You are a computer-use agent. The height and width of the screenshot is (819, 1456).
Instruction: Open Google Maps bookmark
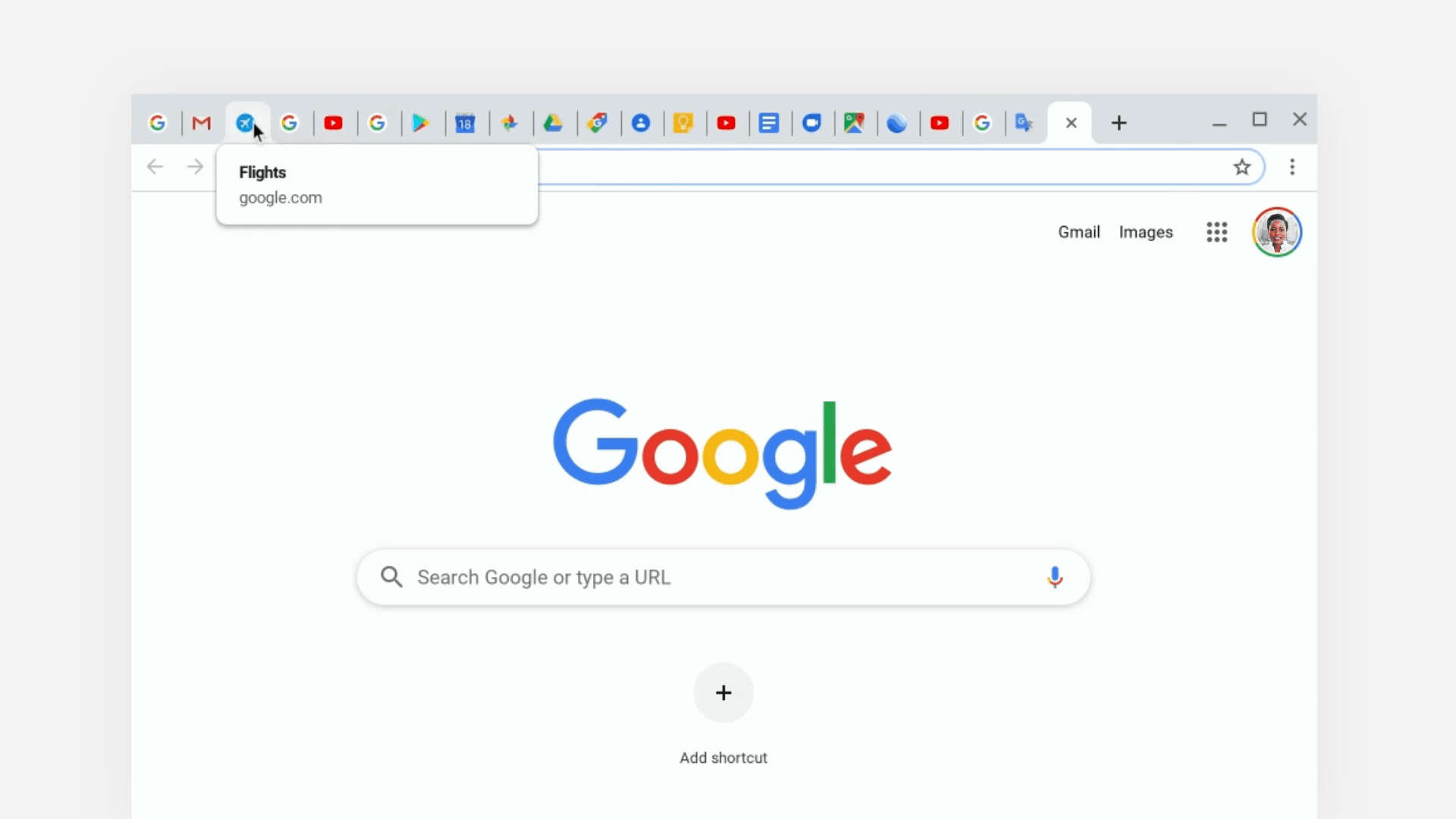pos(854,122)
